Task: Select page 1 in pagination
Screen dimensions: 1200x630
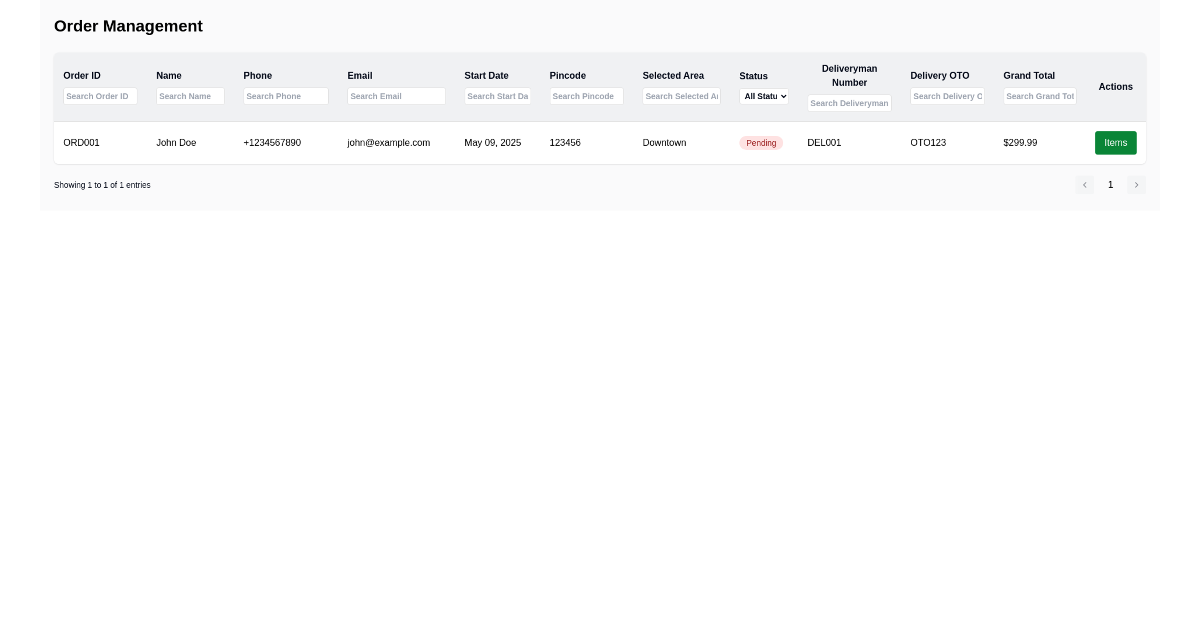Action: coord(1110,185)
